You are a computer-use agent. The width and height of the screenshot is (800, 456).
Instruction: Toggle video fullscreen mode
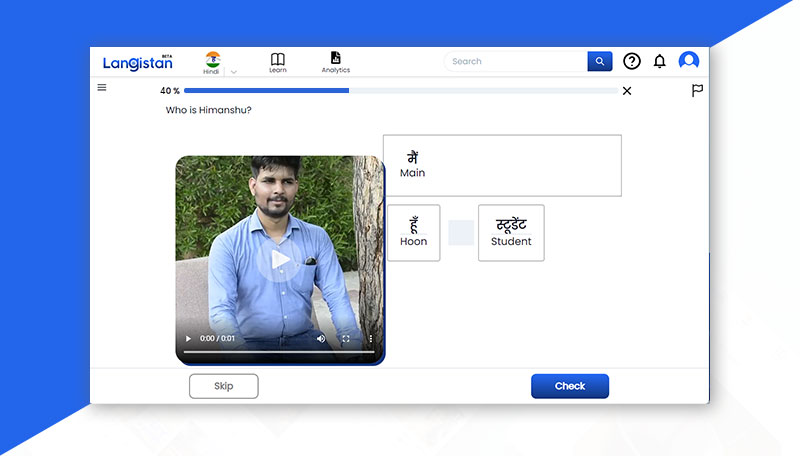346,339
